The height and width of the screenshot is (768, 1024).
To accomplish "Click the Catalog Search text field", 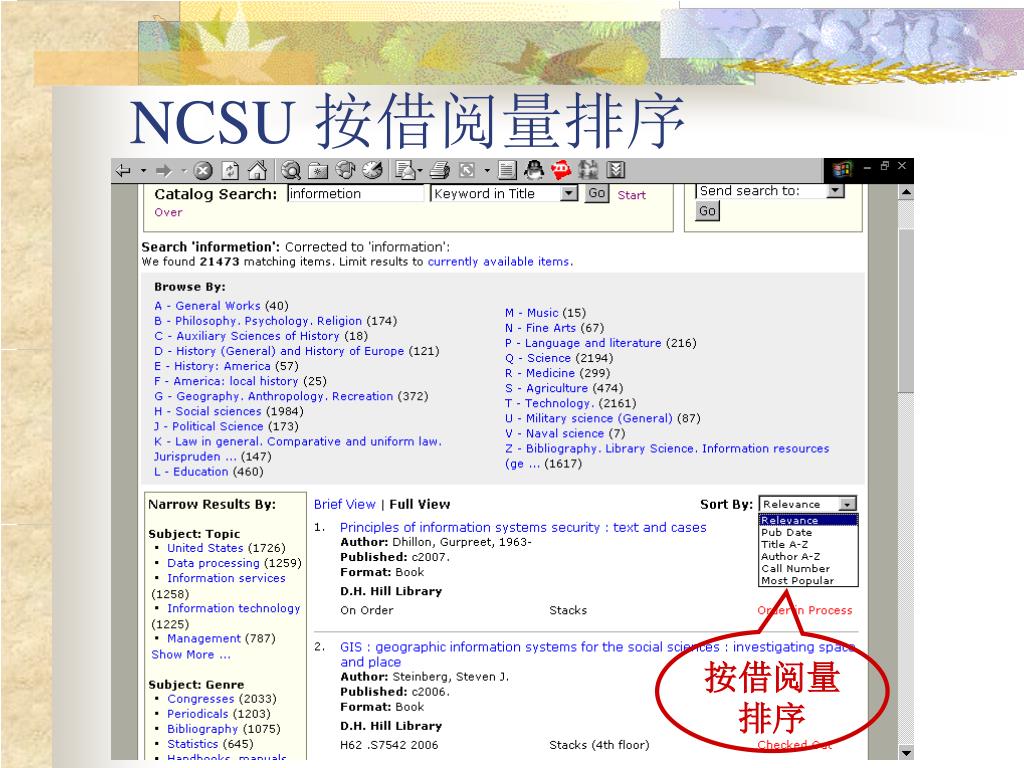I will pyautogui.click(x=356, y=193).
